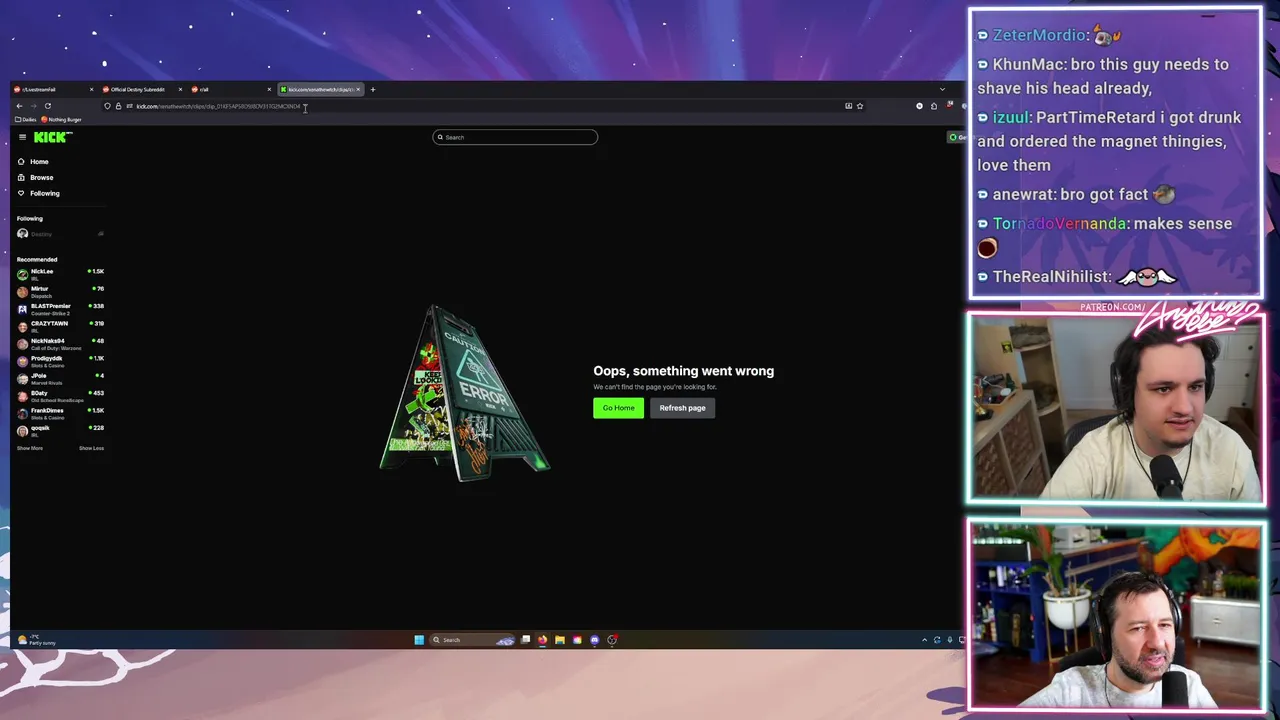
Task: Open File Explorer from the taskbar
Action: point(560,640)
